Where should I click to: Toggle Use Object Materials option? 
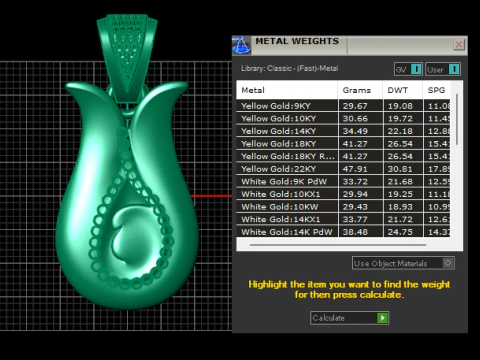pos(403,263)
